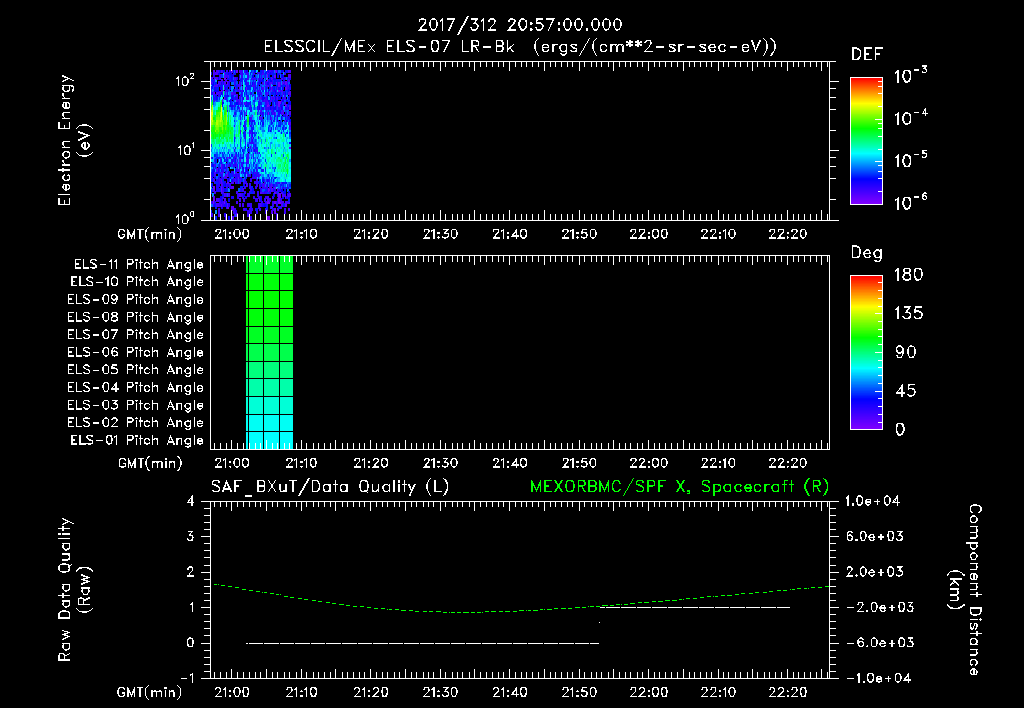The width and height of the screenshot is (1024, 708).
Task: Select the ELS-11 Pitch Angle row label
Action: point(138,265)
